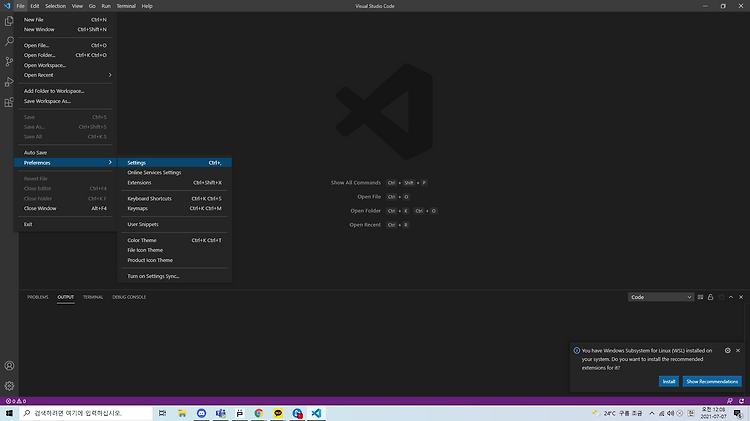Toggle the output scroll lock icon

coord(710,297)
